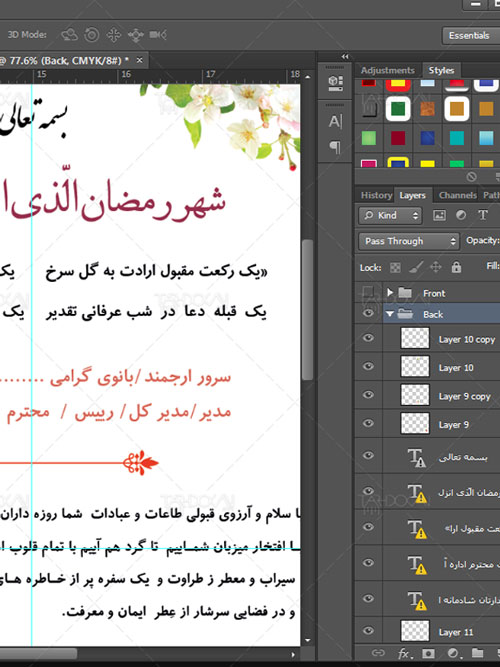Close the document tab with the x

139,60
